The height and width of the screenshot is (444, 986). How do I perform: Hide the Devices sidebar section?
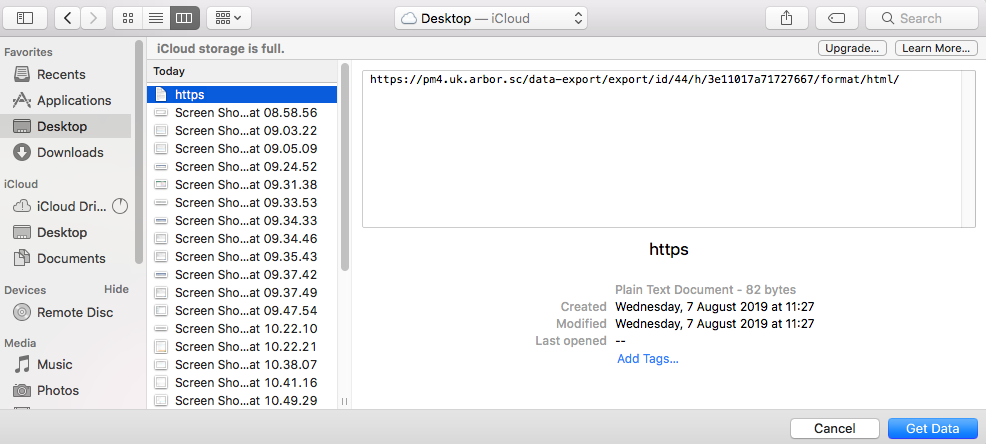coord(116,289)
